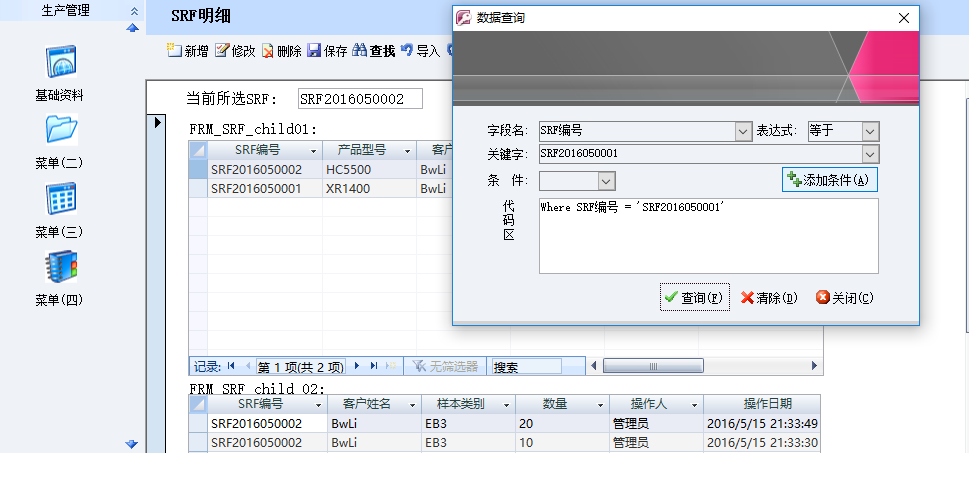Click 操作日期 column header
This screenshot has width=969, height=480.
tap(762, 404)
